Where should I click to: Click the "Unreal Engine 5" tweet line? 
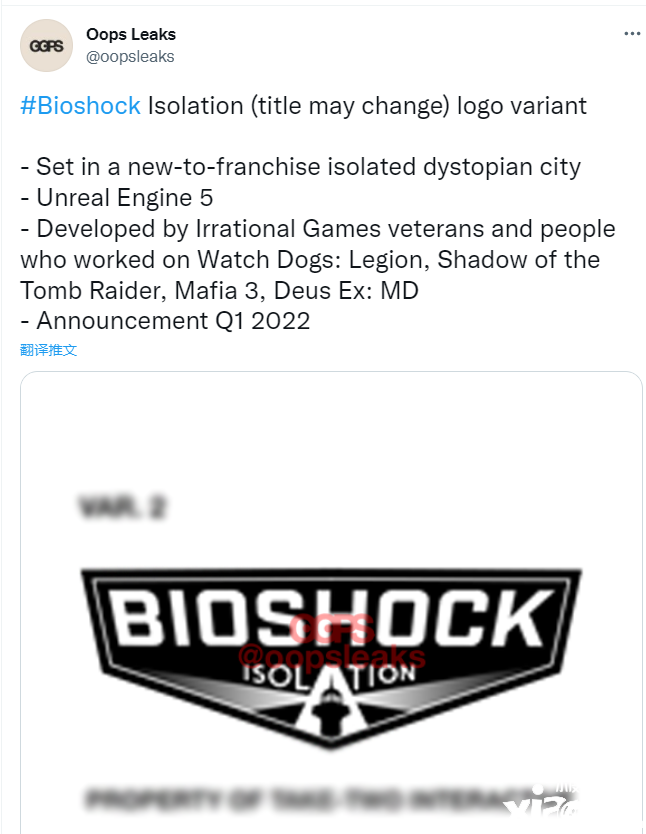[116, 198]
